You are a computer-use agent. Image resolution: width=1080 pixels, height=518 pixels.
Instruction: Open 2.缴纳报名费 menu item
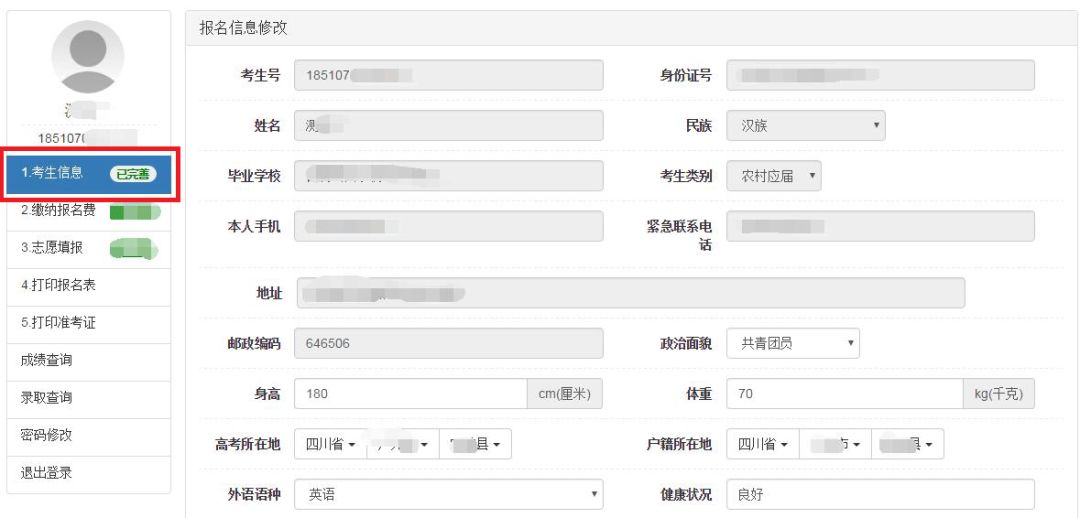pos(89,211)
